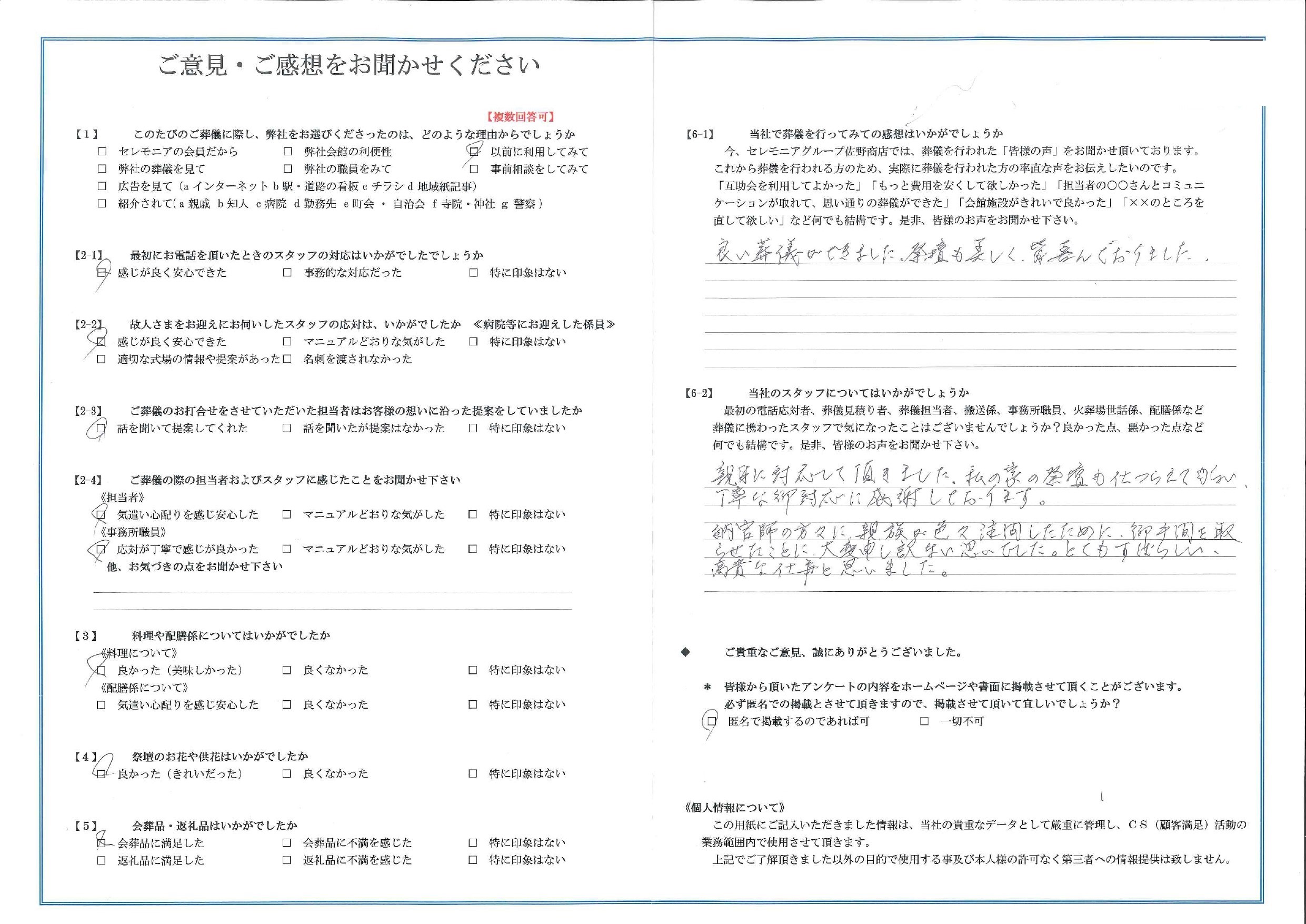1306x924 pixels.
Task: Toggle the 応対が丁寧で感じが良かった checkbox
Action: 101,549
